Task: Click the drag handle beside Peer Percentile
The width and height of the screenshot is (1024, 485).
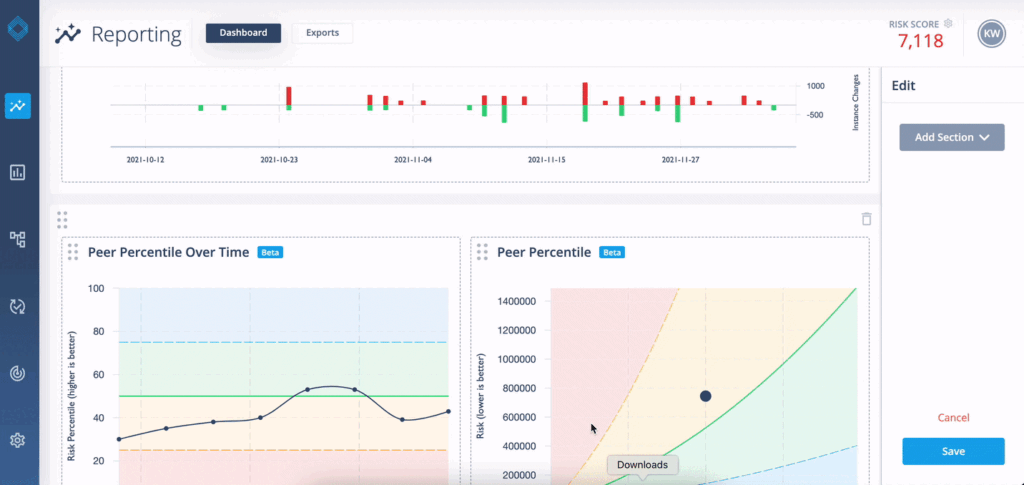Action: 482,252
